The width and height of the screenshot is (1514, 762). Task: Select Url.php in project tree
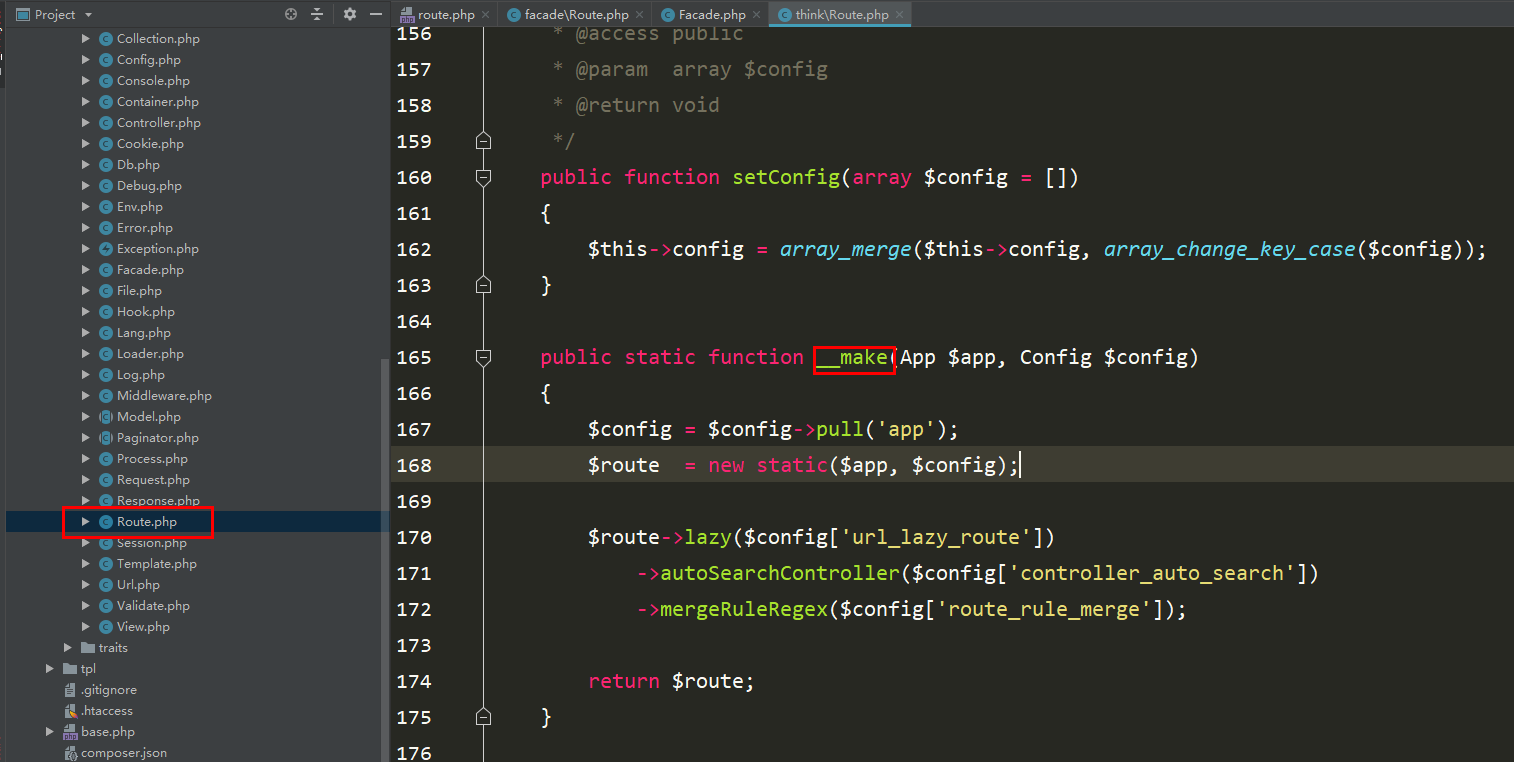click(x=138, y=585)
